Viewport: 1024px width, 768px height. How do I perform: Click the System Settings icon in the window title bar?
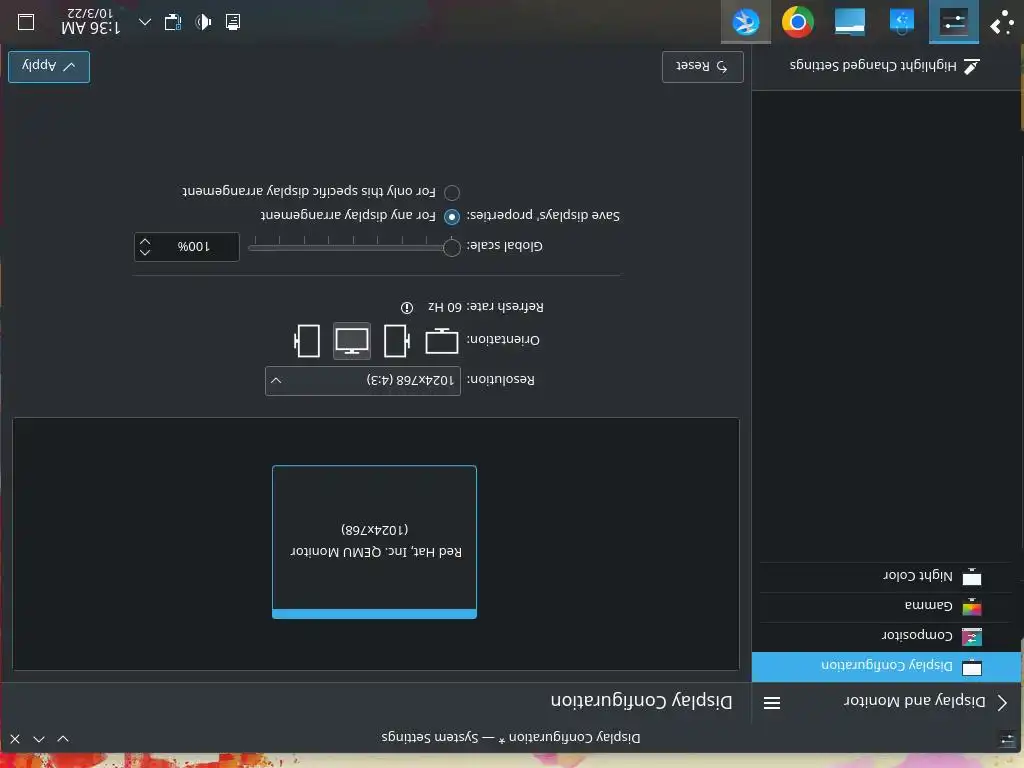(1006, 739)
